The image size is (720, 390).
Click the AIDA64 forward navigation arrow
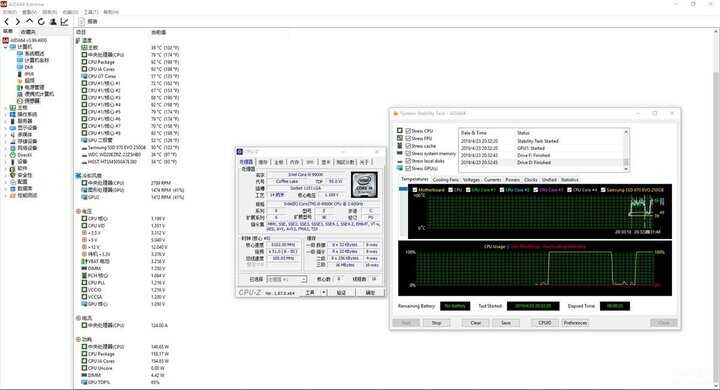click(x=17, y=22)
